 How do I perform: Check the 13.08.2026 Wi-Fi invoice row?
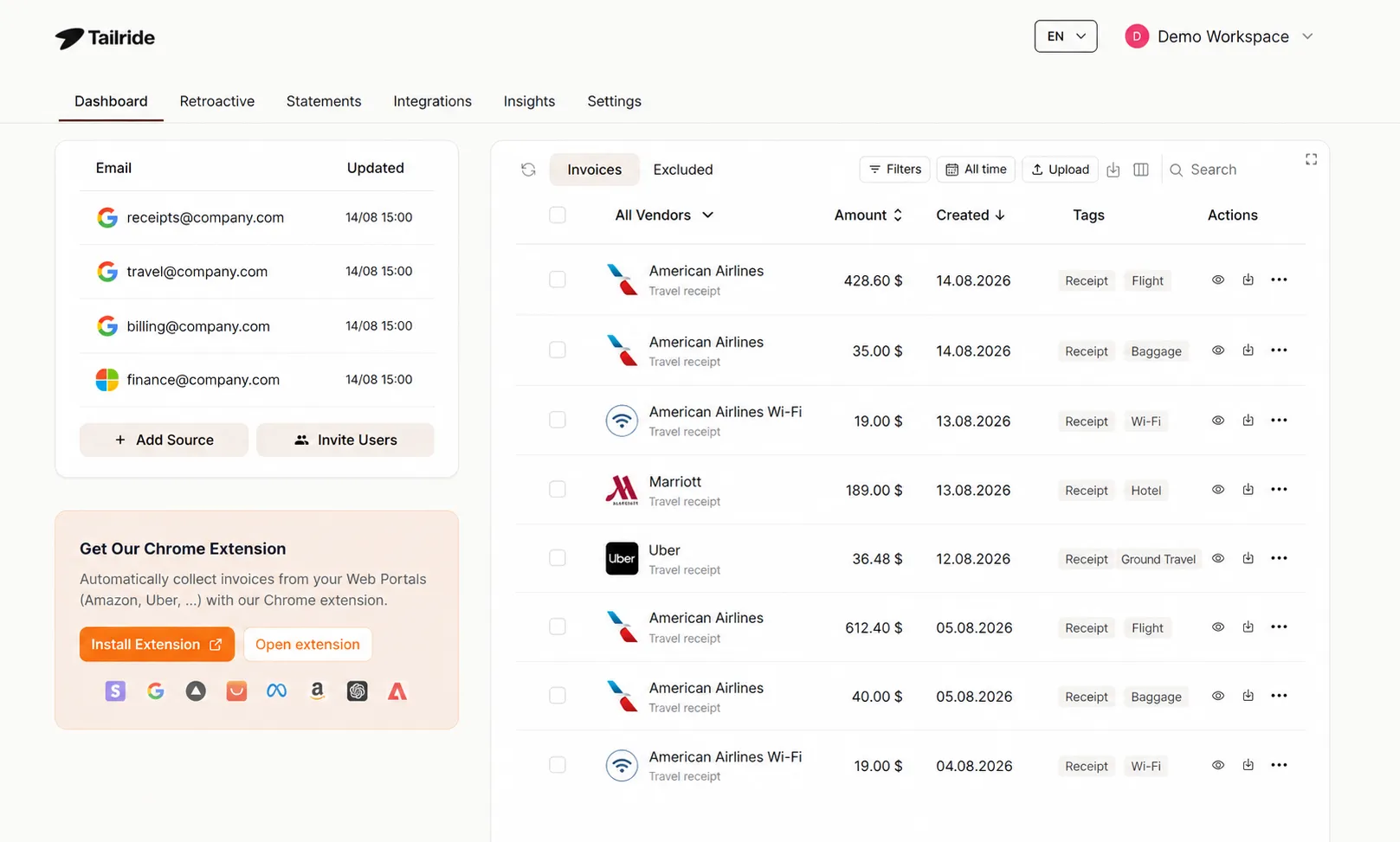click(x=558, y=420)
